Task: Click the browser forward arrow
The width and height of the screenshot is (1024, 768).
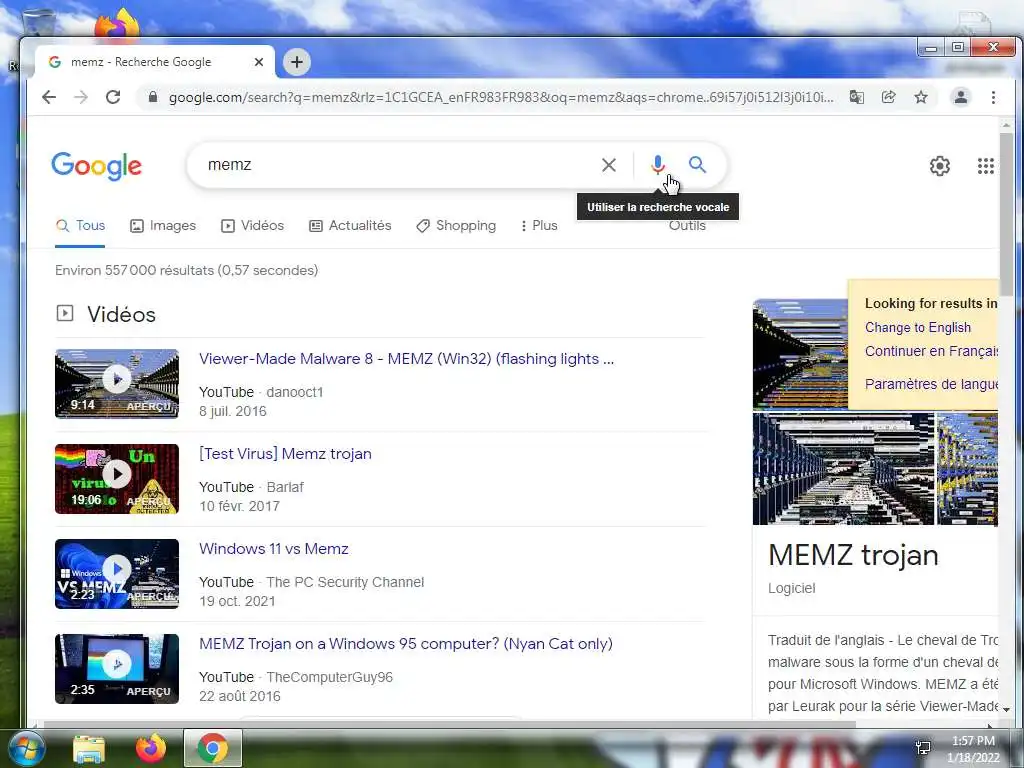Action: (x=81, y=97)
